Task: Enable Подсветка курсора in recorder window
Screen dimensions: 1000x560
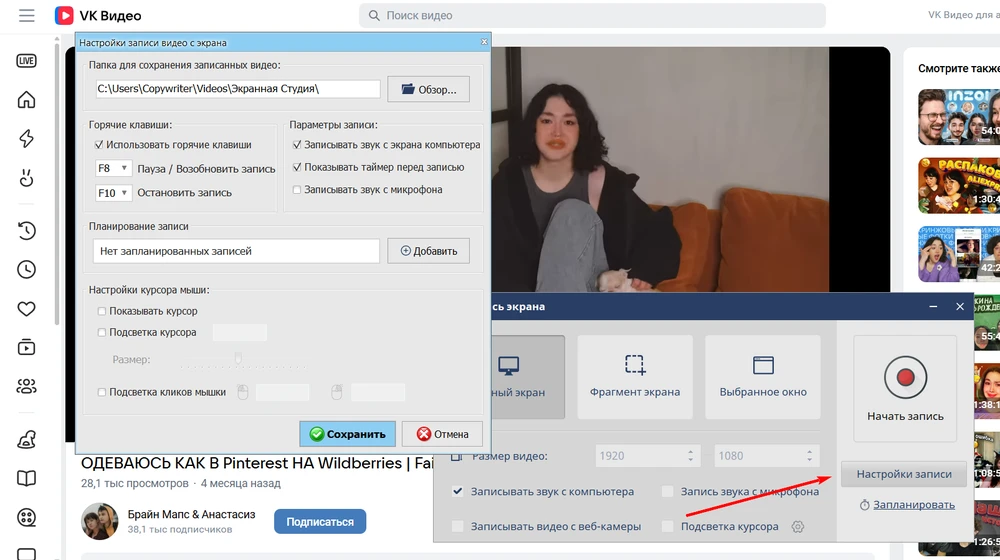Action: 667,527
